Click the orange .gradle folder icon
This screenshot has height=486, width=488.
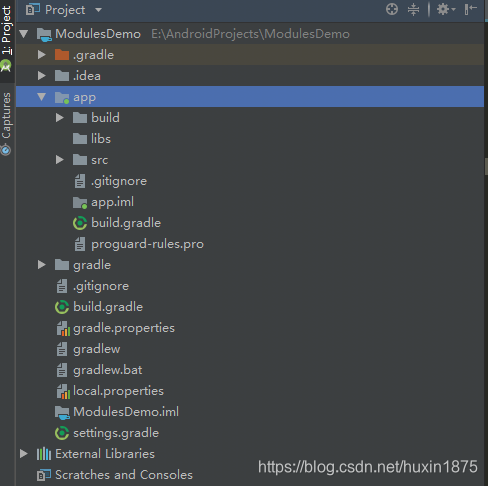62,55
